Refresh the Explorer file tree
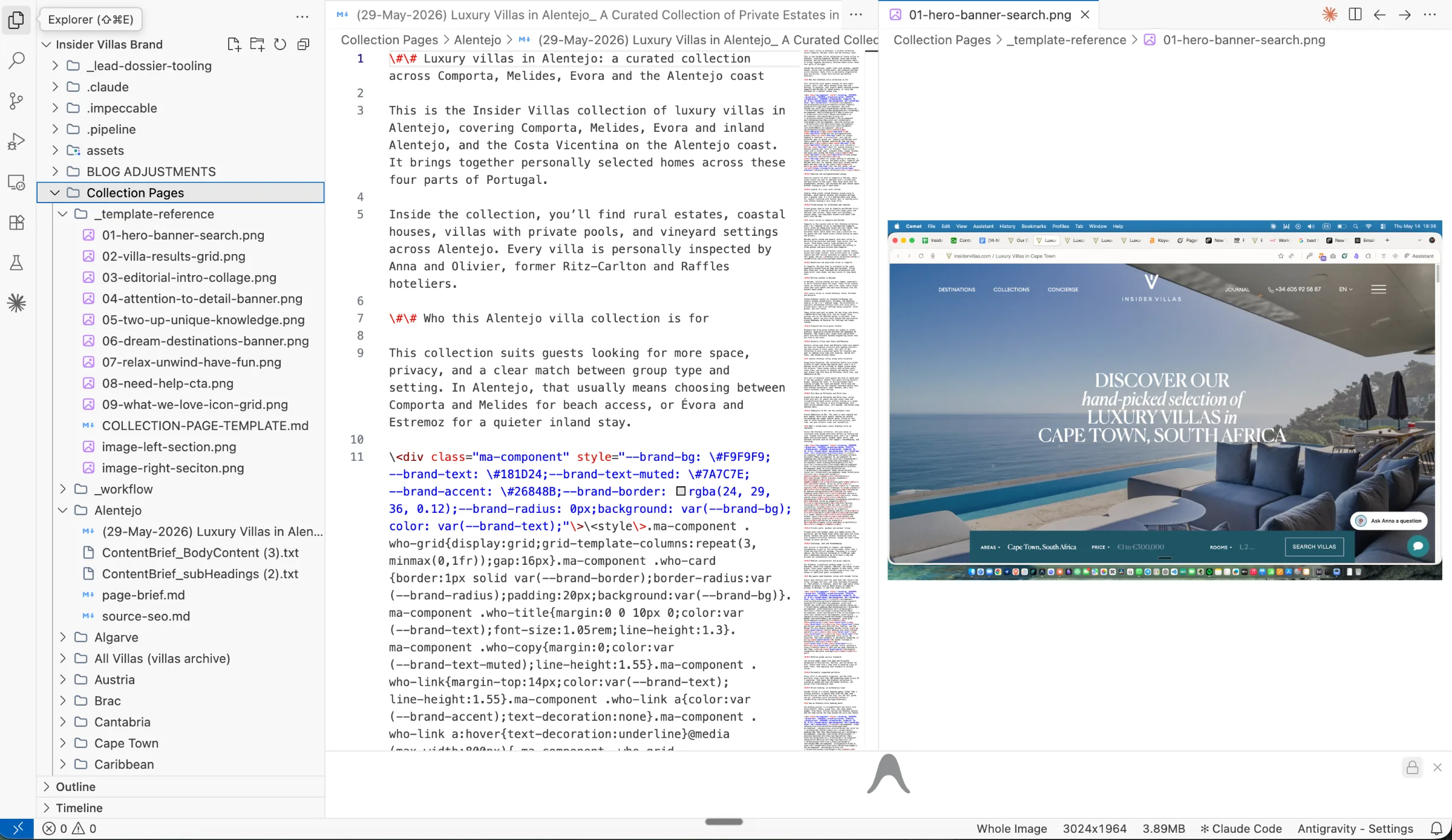Screen dimensions: 1452x840 coord(280,44)
